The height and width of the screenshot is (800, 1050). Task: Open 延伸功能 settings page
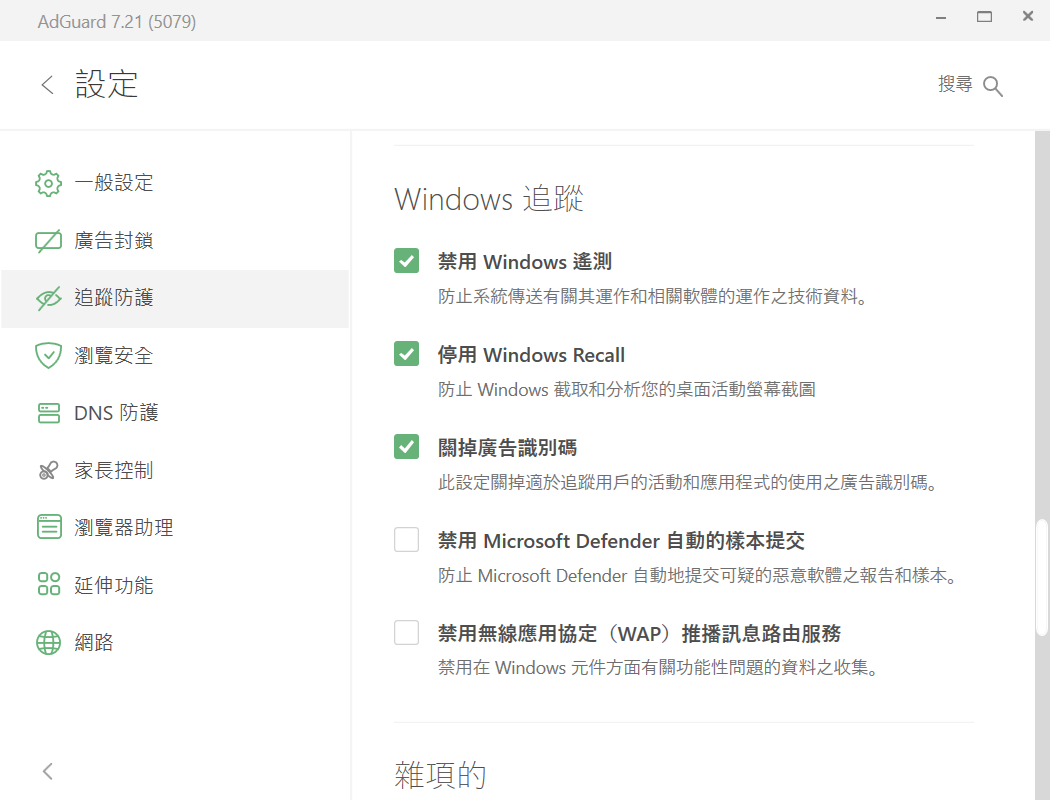(175, 585)
